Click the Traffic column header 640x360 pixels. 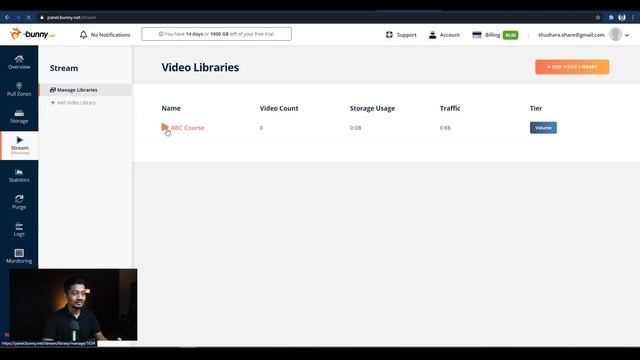pos(450,108)
